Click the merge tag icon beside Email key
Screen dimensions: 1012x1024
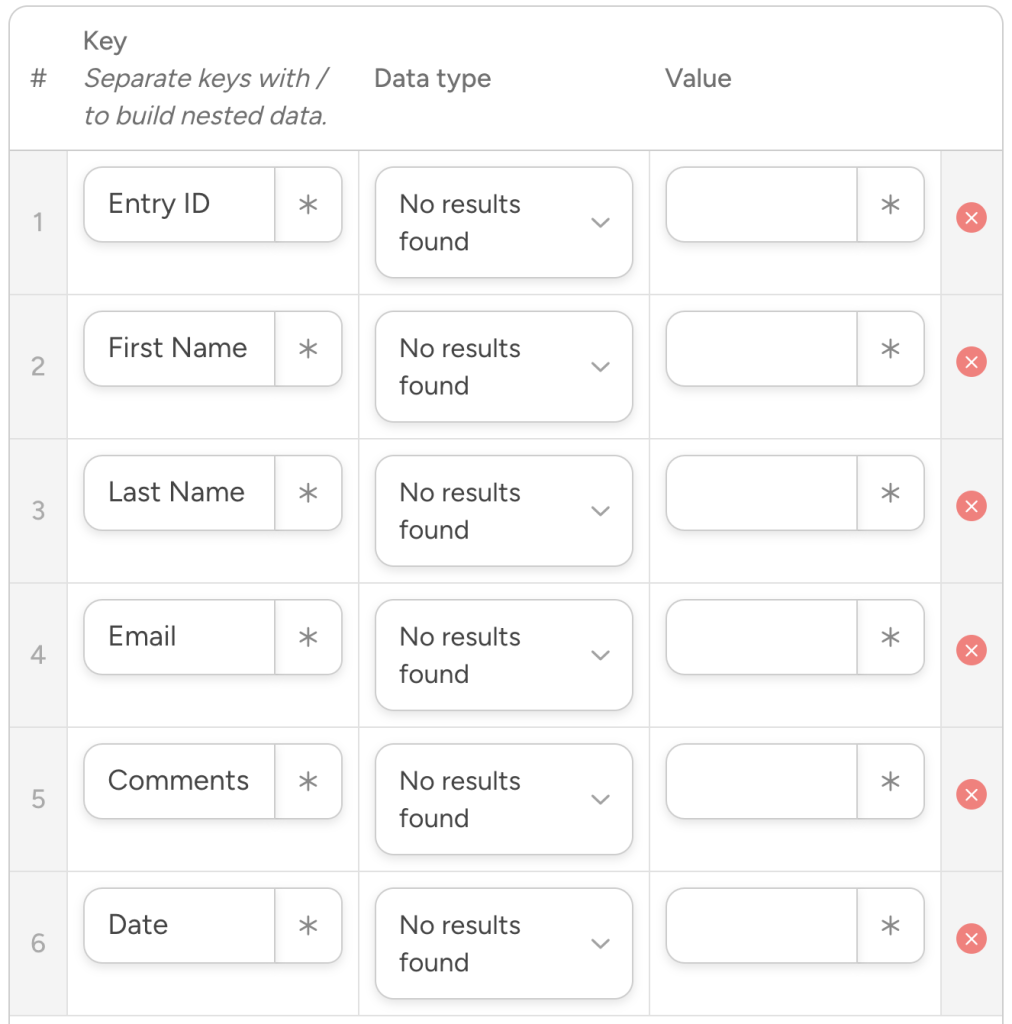point(308,637)
